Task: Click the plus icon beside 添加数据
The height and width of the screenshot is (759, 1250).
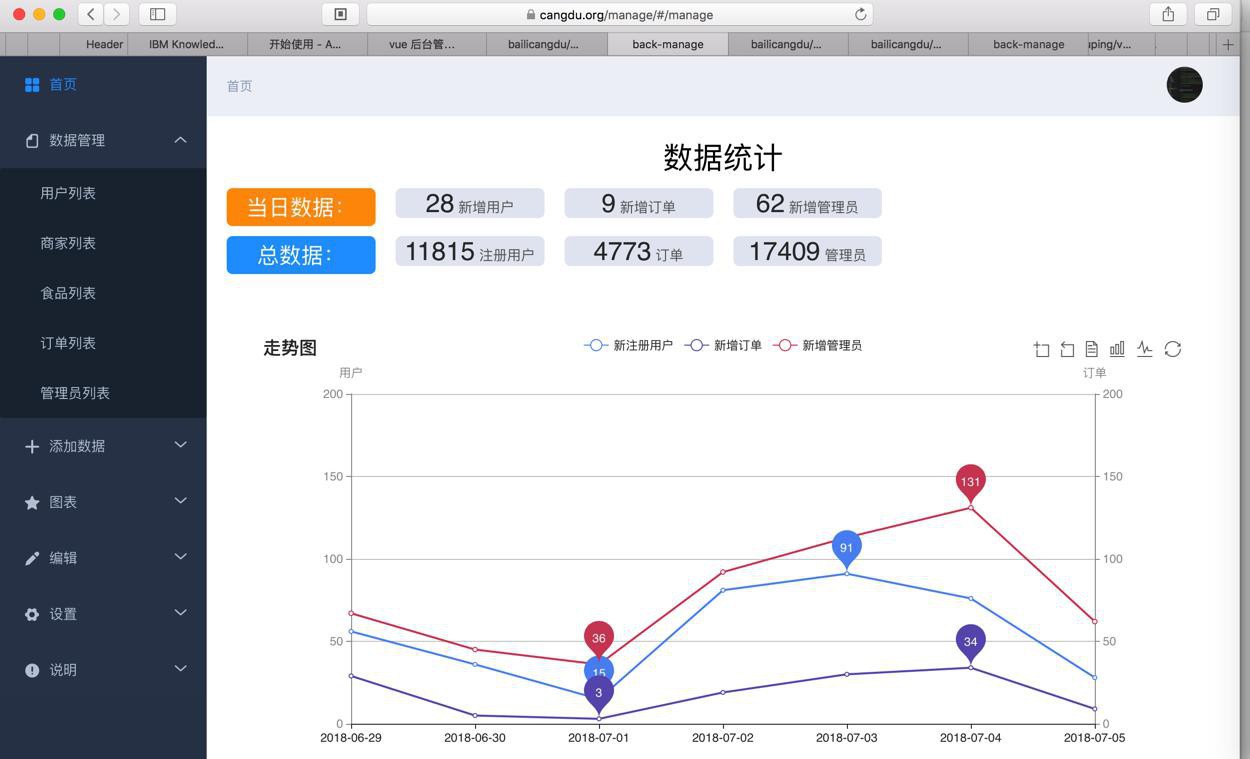Action: tap(32, 446)
